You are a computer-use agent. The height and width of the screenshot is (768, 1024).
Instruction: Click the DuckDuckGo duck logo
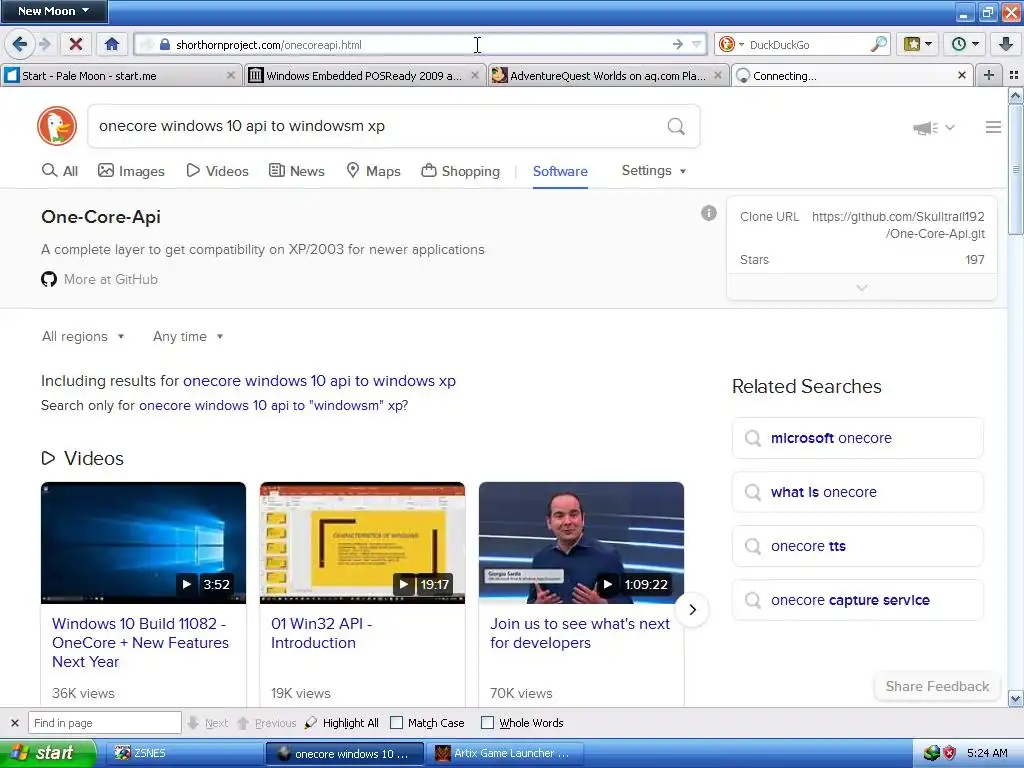tap(57, 126)
